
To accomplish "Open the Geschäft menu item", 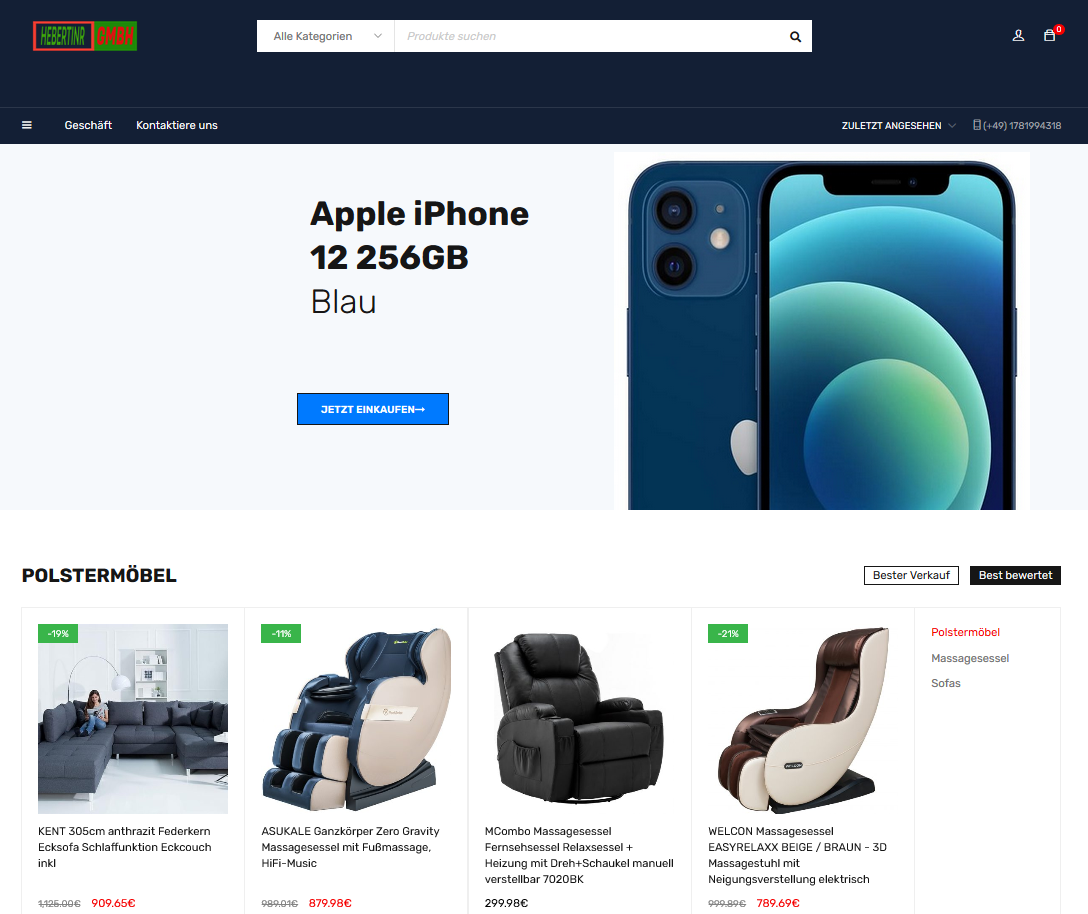I will click(x=88, y=125).
